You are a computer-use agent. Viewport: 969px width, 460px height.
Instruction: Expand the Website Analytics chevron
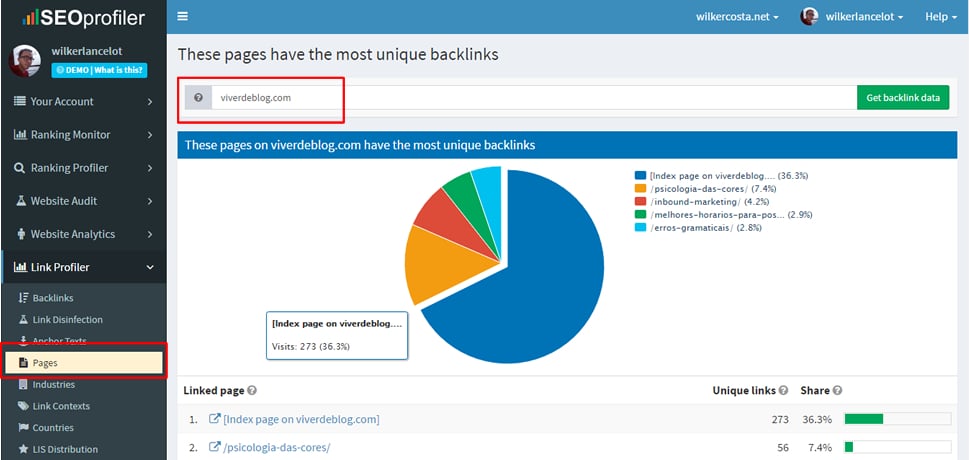click(x=150, y=234)
